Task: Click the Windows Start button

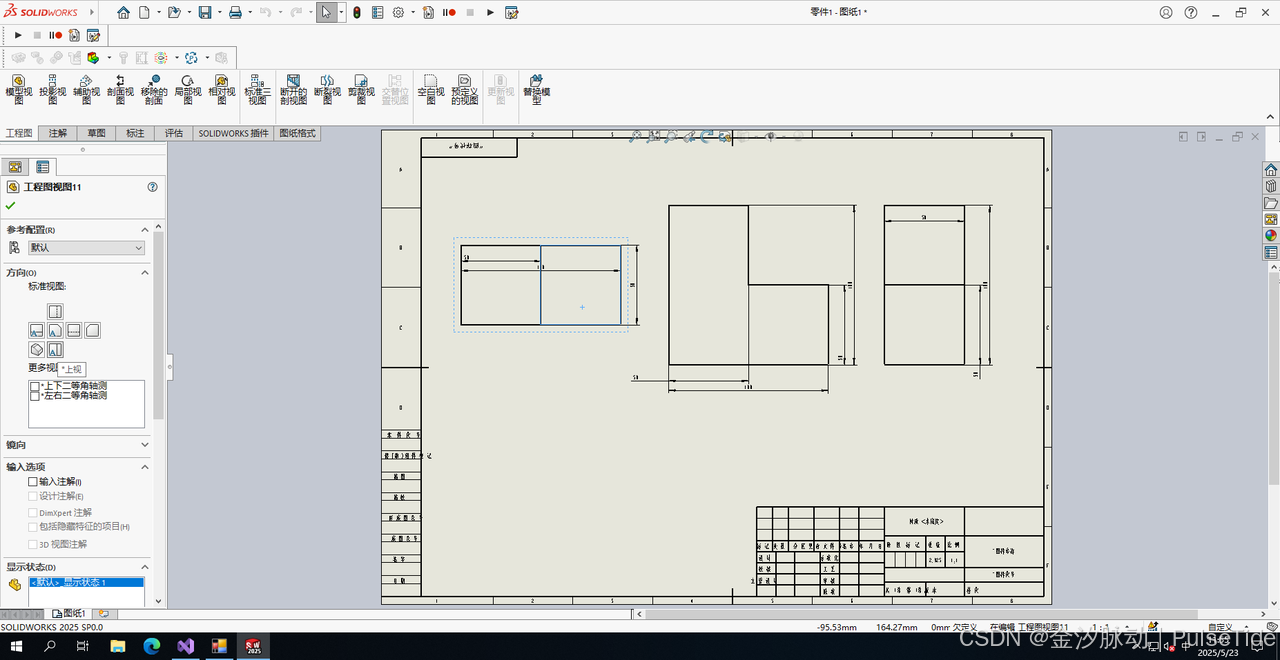Action: 16,646
